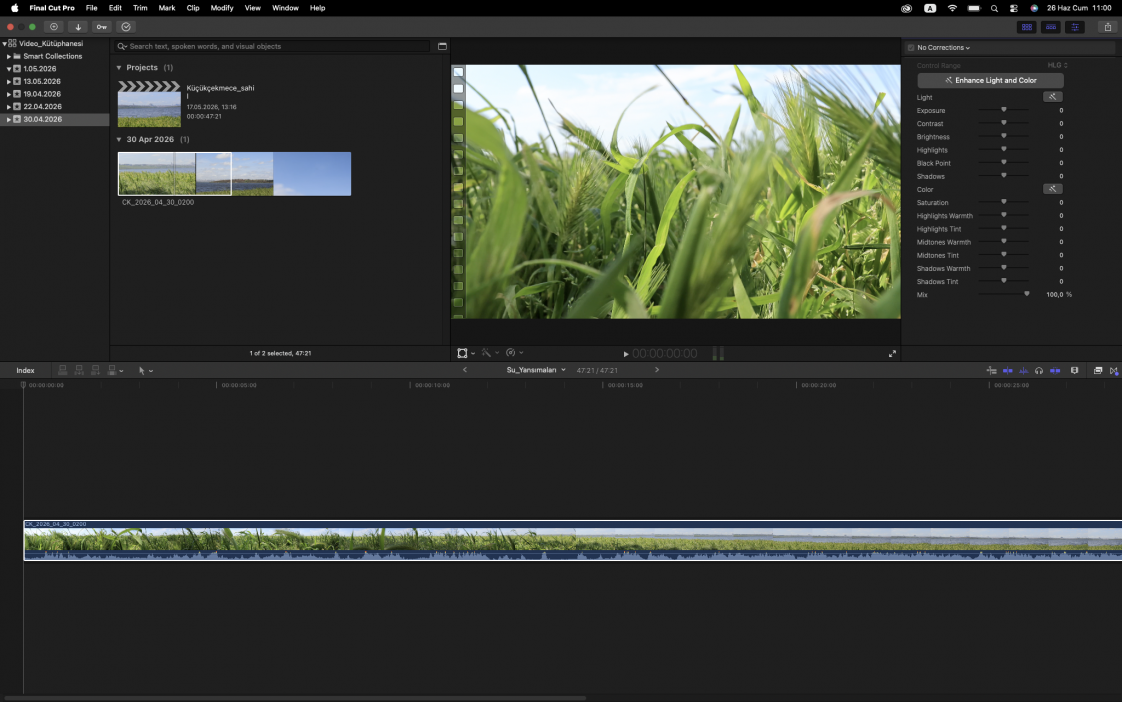The width and height of the screenshot is (1122, 702).
Task: Go forward in timeline history
Action: tap(657, 370)
